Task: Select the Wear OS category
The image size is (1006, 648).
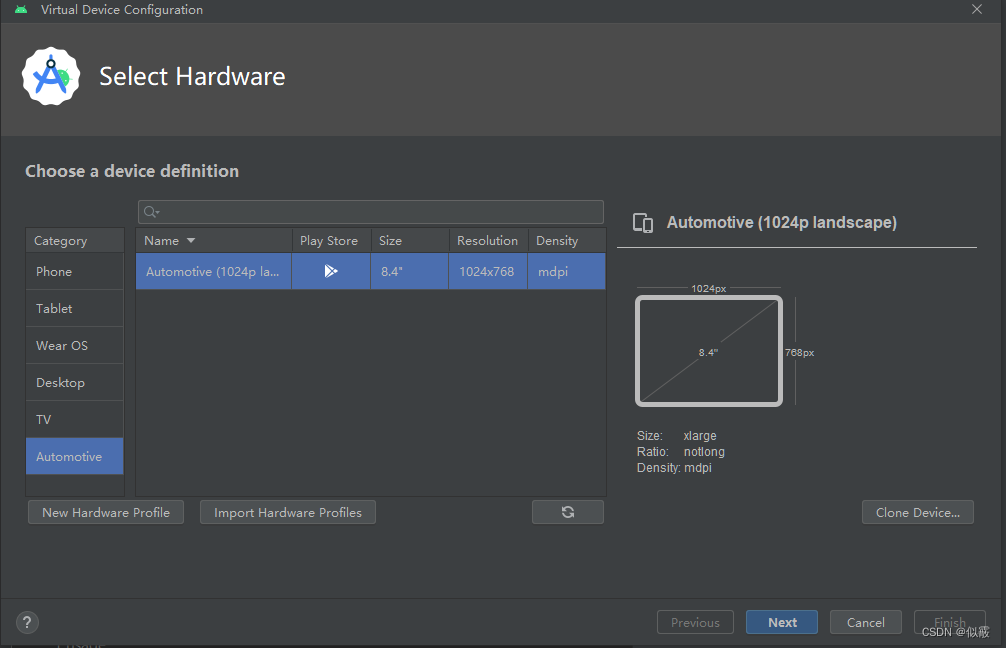Action: (74, 346)
